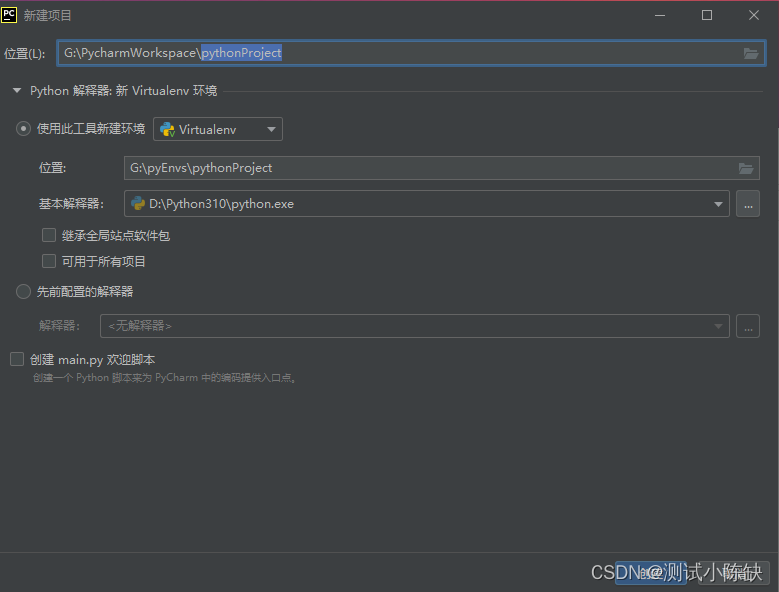The image size is (779, 592).
Task: Toggle create main.py welcome script checkbox
Action: pos(17,359)
